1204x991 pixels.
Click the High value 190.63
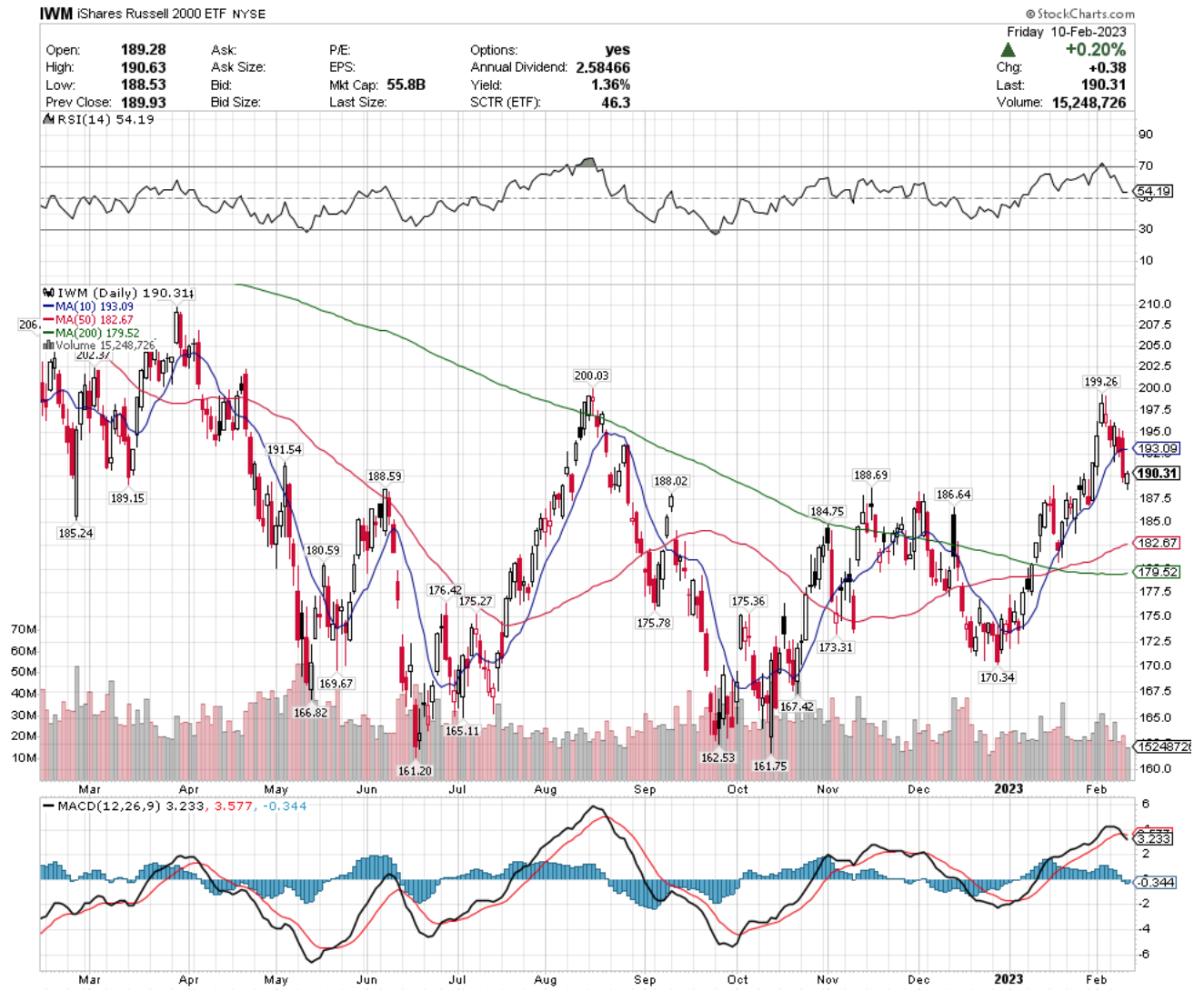(144, 67)
